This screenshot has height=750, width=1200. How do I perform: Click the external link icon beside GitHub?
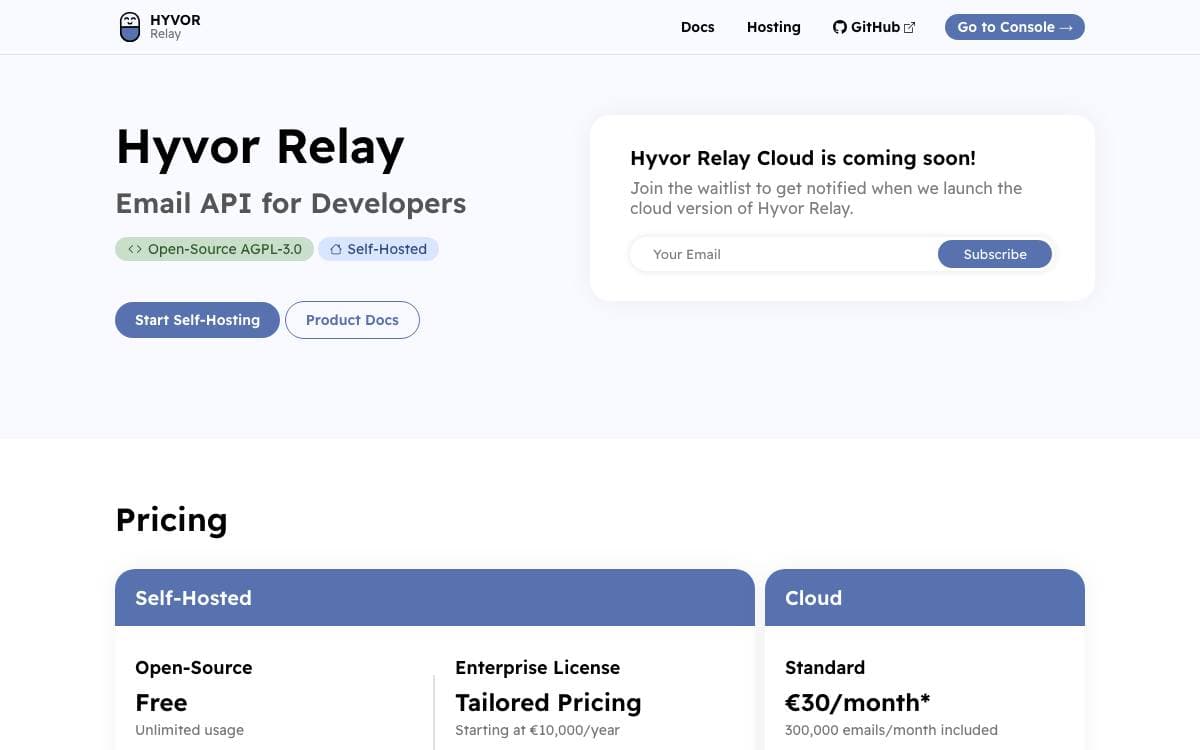909,28
